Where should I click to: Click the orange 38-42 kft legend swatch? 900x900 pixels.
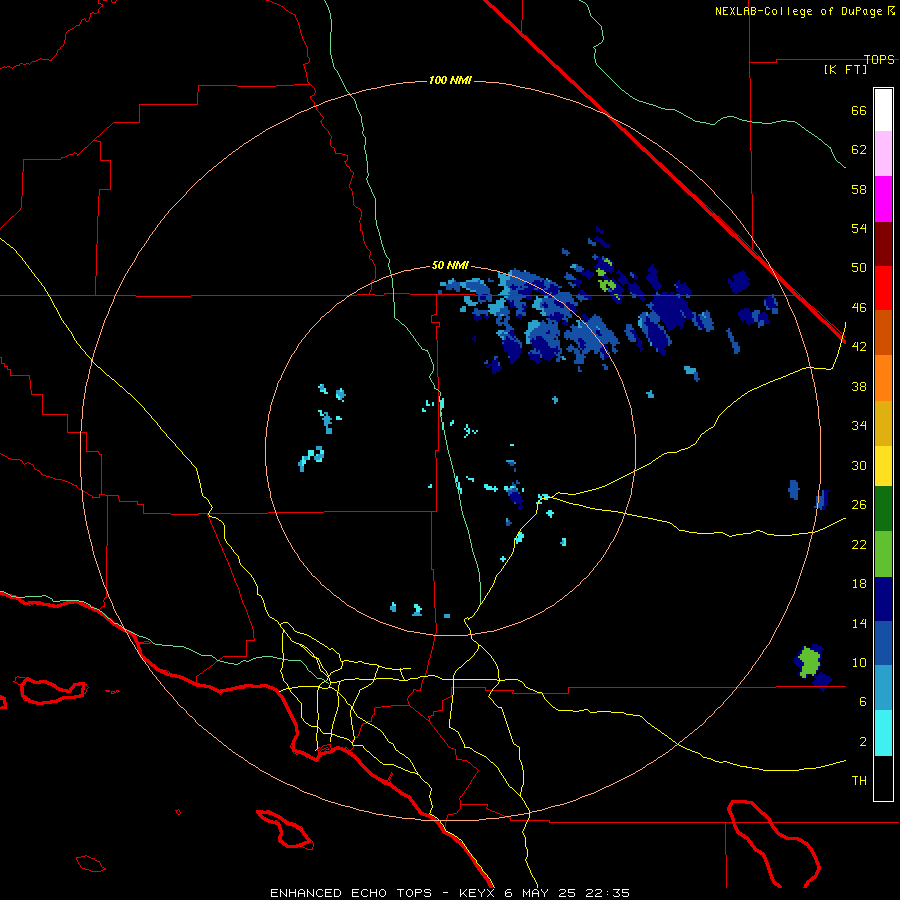(883, 378)
